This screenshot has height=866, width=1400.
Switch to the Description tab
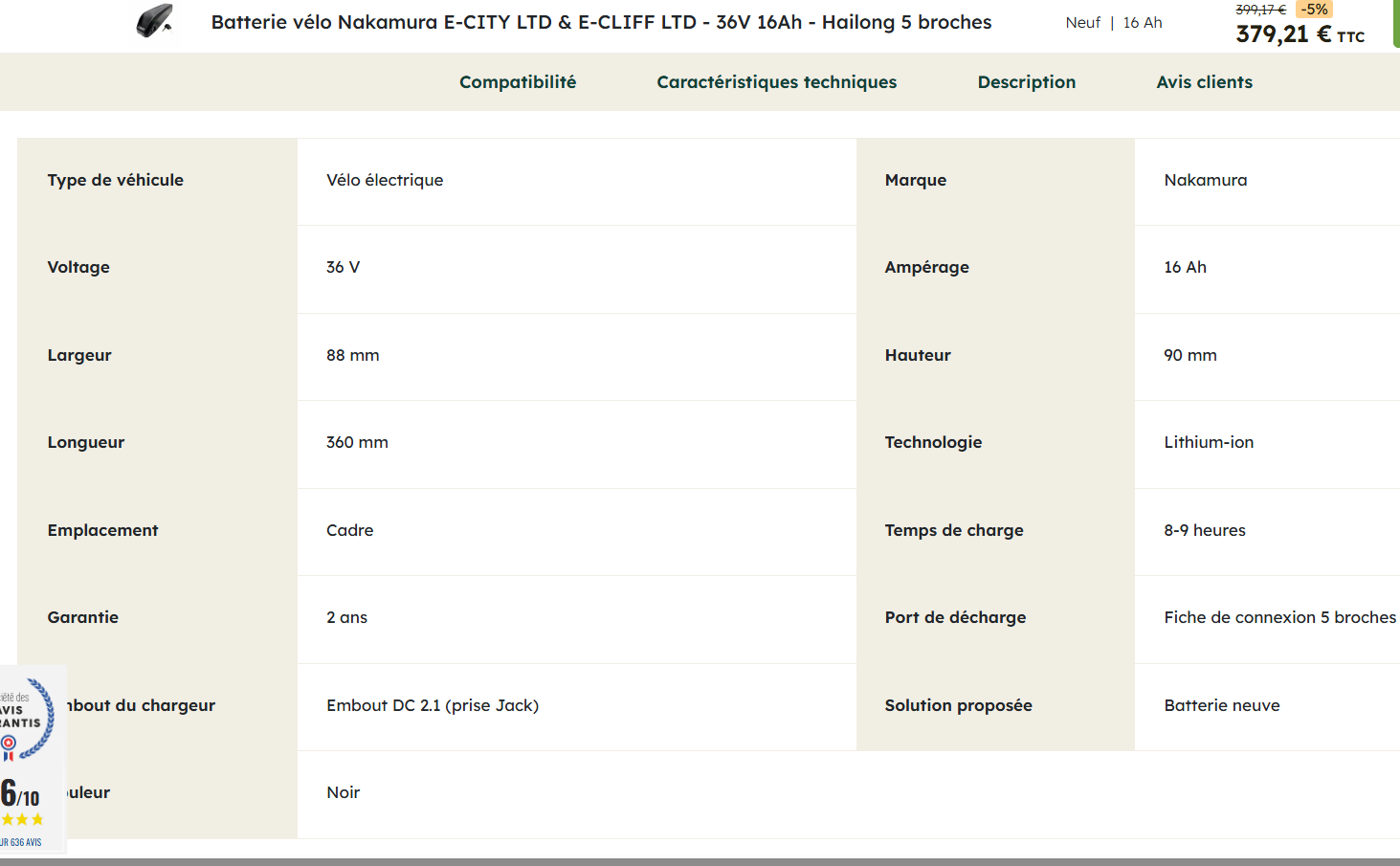click(x=1027, y=82)
